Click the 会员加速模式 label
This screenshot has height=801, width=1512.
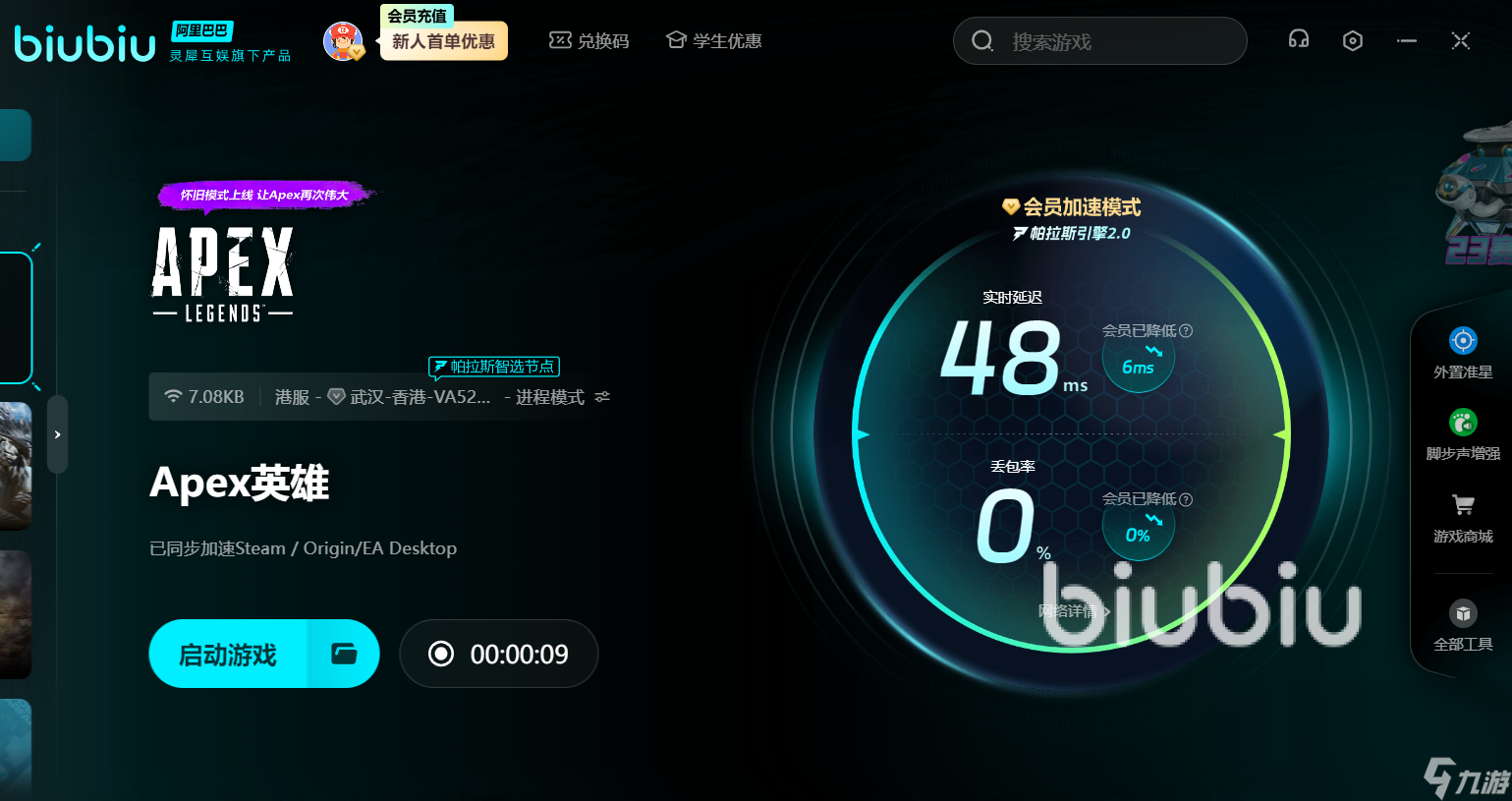pyautogui.click(x=1072, y=206)
